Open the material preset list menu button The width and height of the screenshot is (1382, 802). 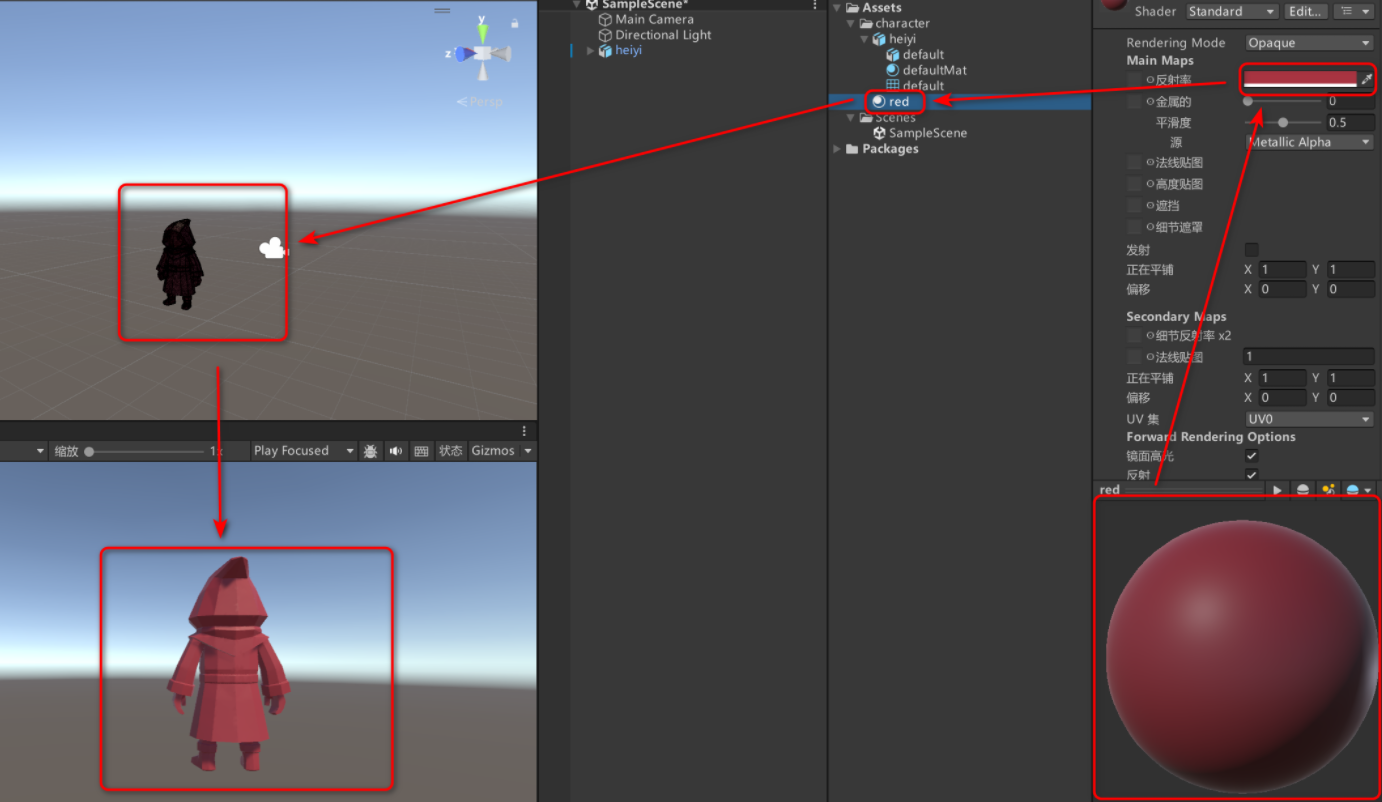1353,12
